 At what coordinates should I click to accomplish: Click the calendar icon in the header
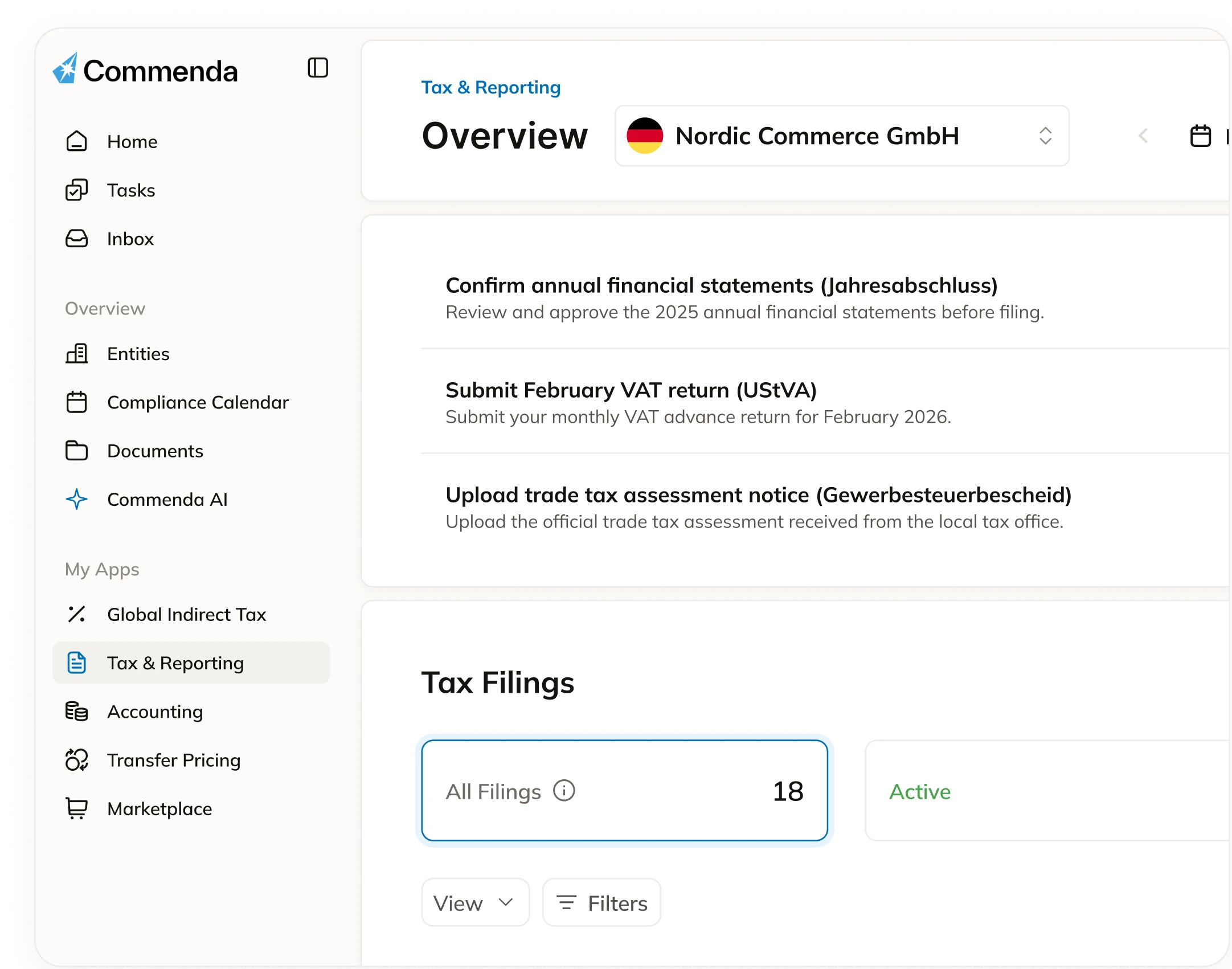click(1201, 136)
